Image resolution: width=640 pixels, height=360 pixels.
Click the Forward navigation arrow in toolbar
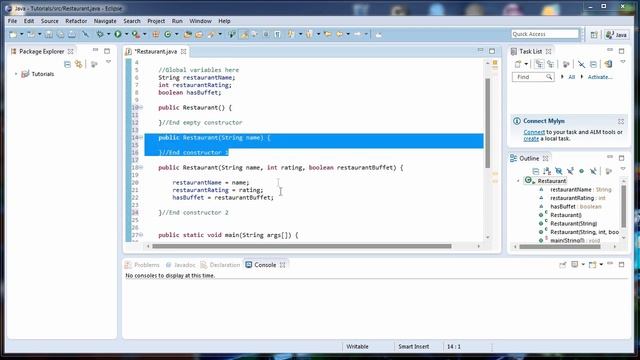[358, 35]
